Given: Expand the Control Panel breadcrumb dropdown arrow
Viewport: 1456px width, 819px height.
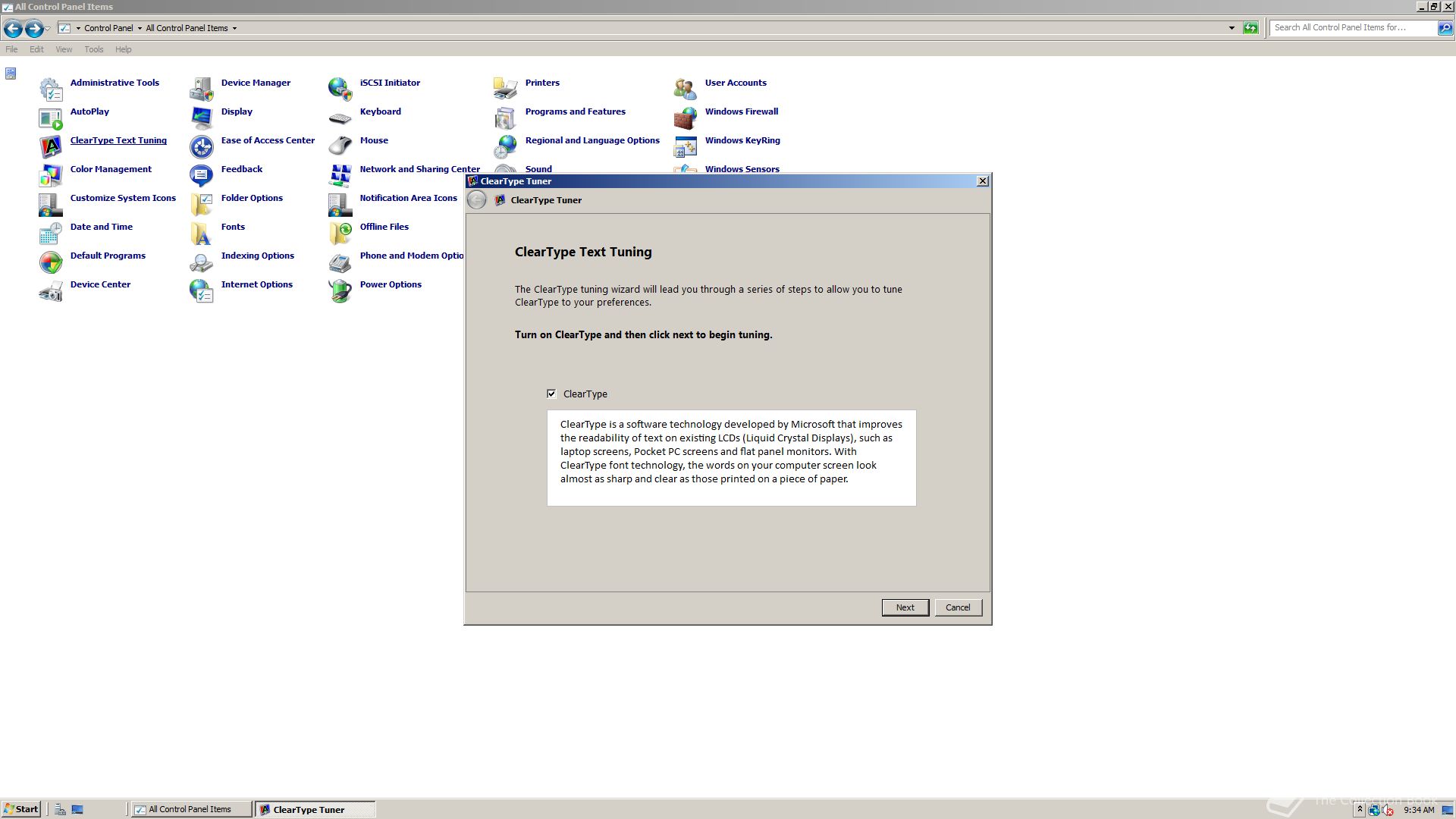Looking at the screenshot, I should [x=140, y=28].
